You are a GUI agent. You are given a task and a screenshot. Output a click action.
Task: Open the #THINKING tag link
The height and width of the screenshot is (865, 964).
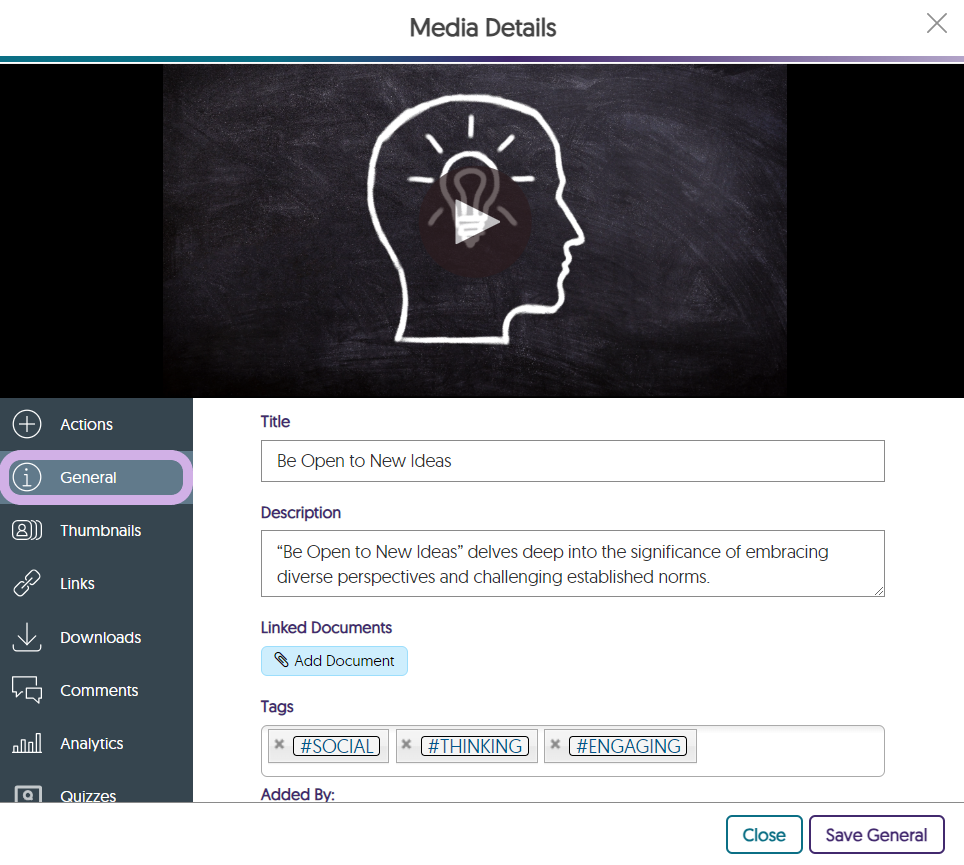(x=474, y=746)
